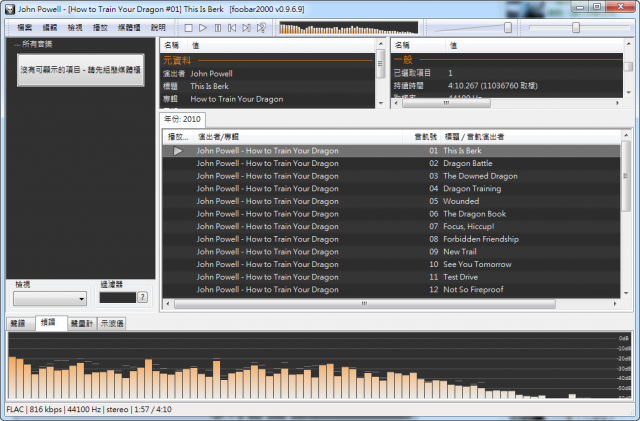Switch to the 聲量計 VU meter tab
The image size is (640, 421).
(82, 323)
